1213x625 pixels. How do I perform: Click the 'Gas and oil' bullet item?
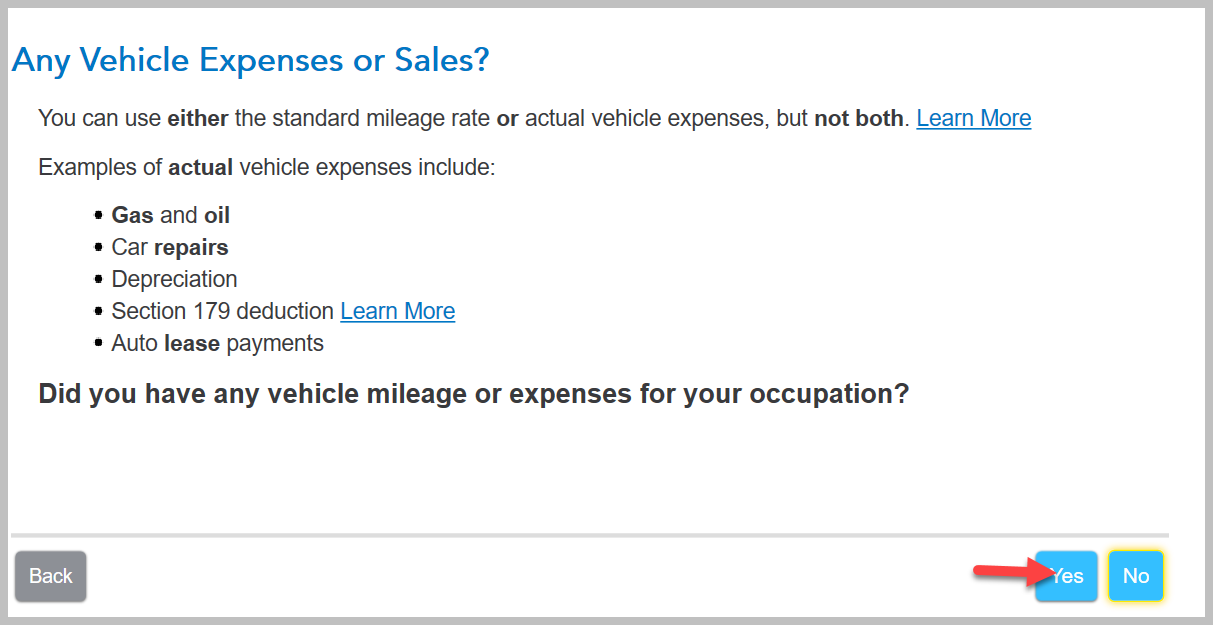[x=171, y=215]
